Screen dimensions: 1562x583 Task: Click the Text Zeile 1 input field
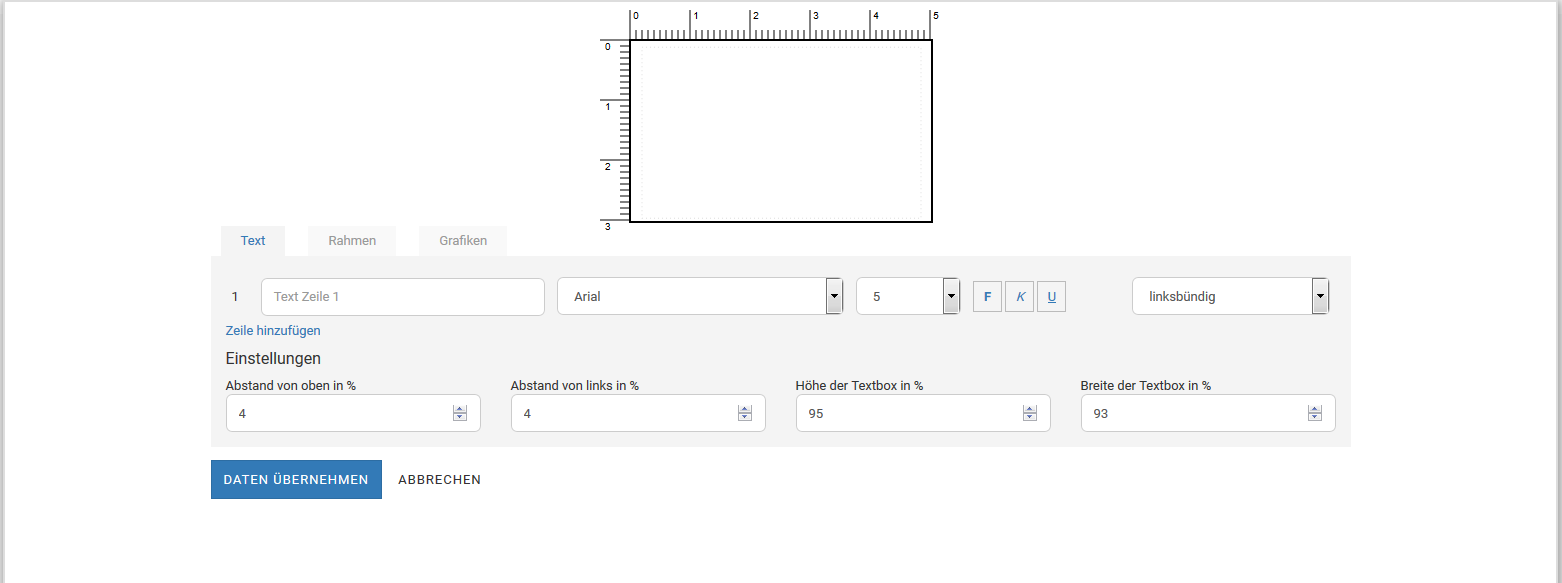click(x=403, y=297)
